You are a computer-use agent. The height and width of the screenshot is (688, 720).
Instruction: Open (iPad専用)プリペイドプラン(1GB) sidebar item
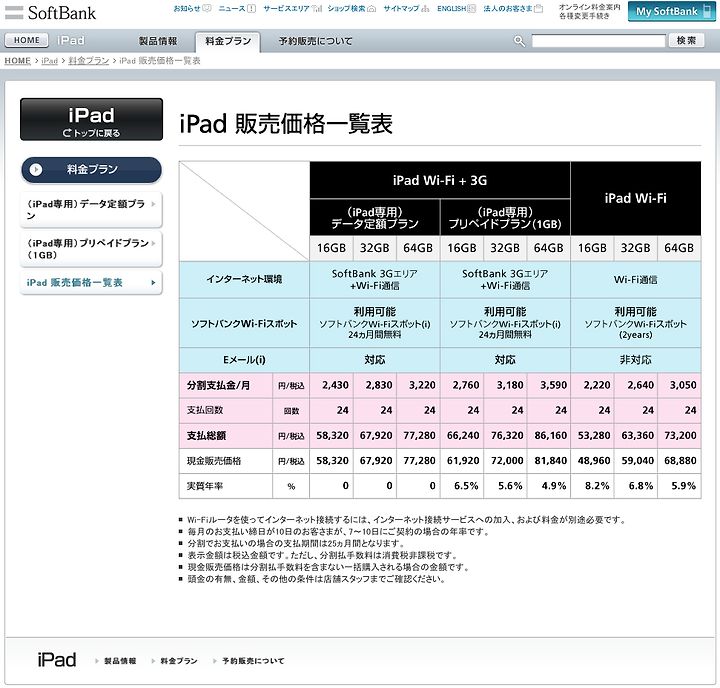pos(91,248)
